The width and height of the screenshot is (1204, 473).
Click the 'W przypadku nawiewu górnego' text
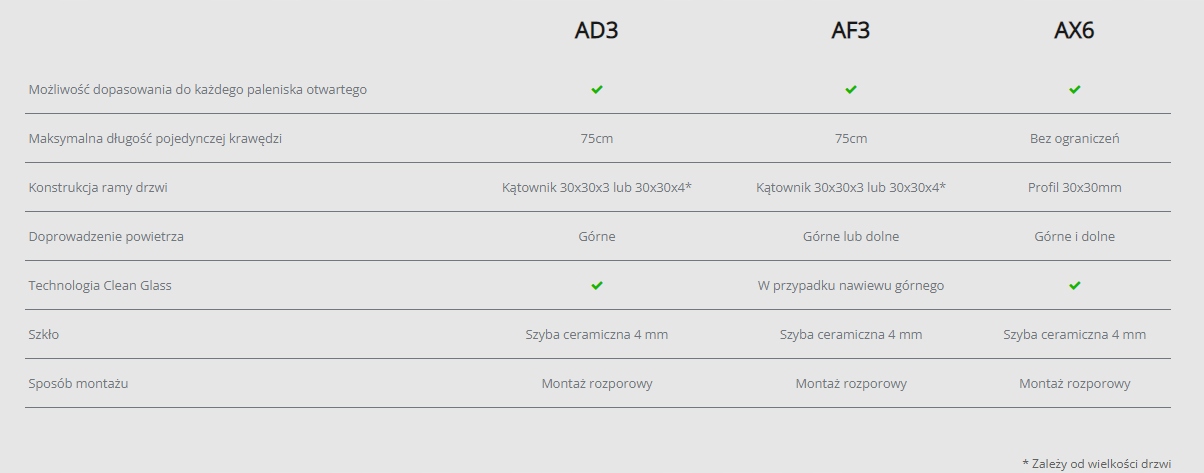[850, 285]
